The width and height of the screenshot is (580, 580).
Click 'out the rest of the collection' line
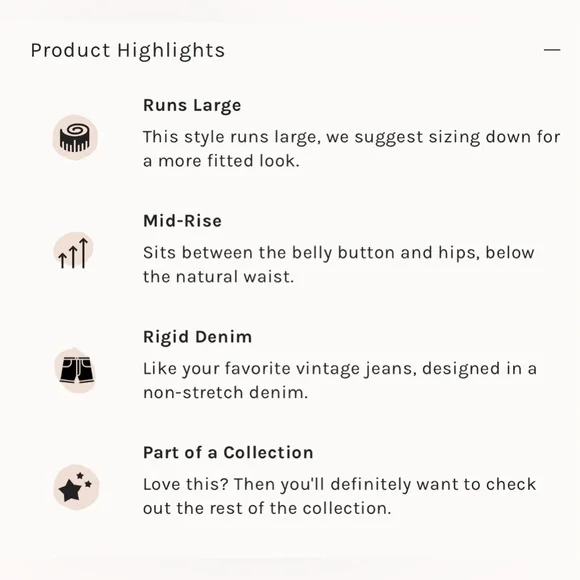[267, 508]
